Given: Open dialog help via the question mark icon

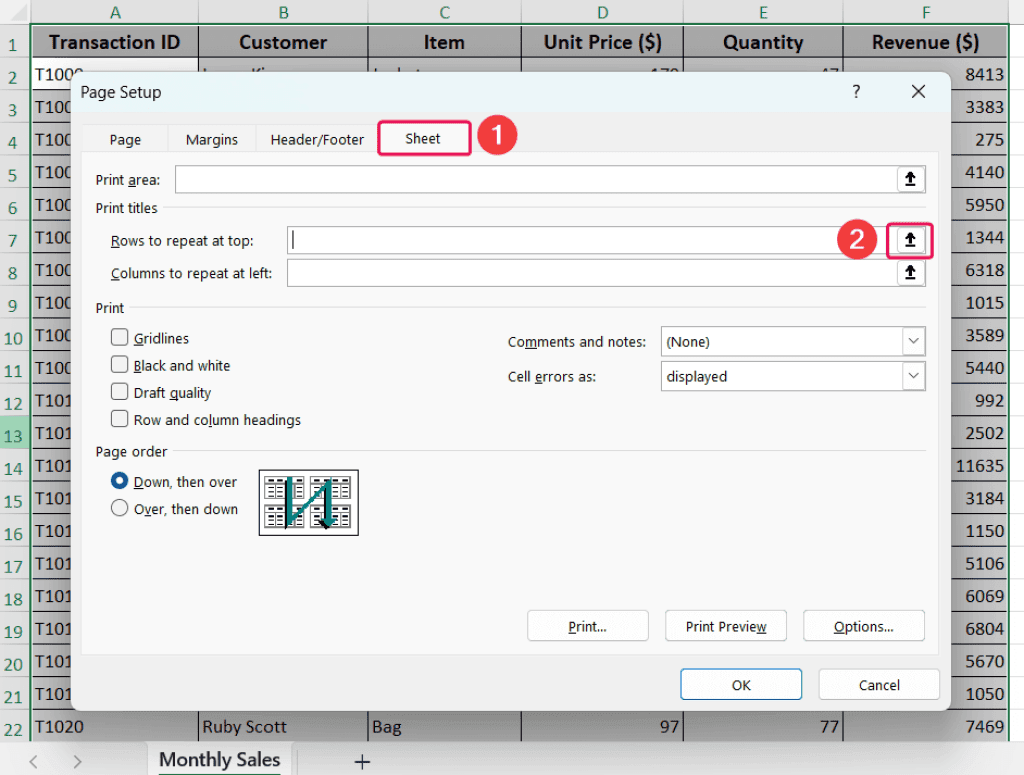Looking at the screenshot, I should [x=856, y=91].
